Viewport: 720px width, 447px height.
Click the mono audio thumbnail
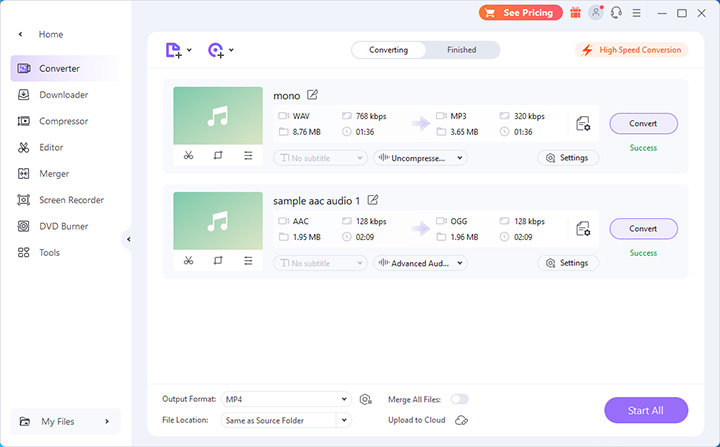(x=218, y=116)
